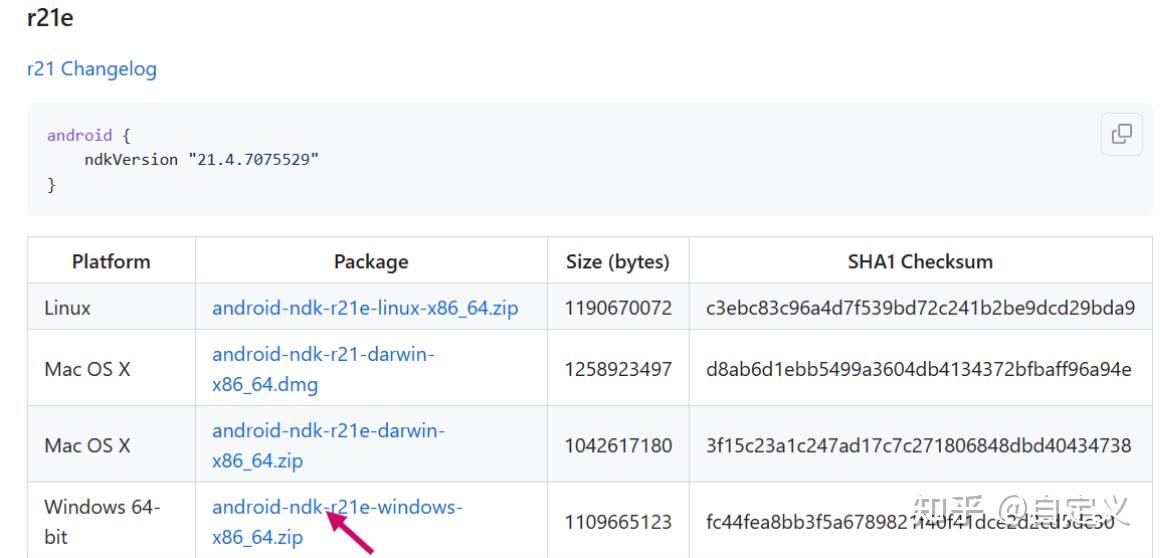
Task: Click the copy code snippet icon
Action: 1121,134
